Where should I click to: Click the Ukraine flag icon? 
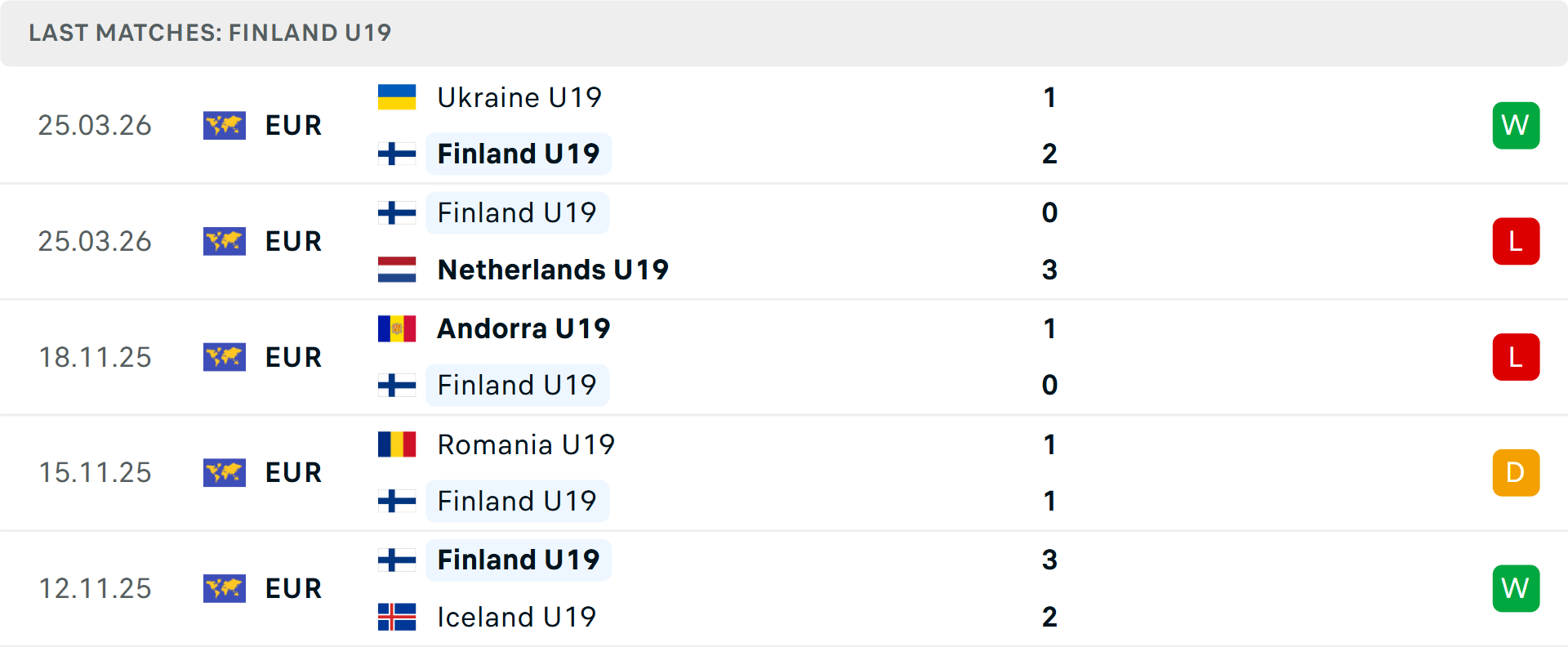coord(397,97)
